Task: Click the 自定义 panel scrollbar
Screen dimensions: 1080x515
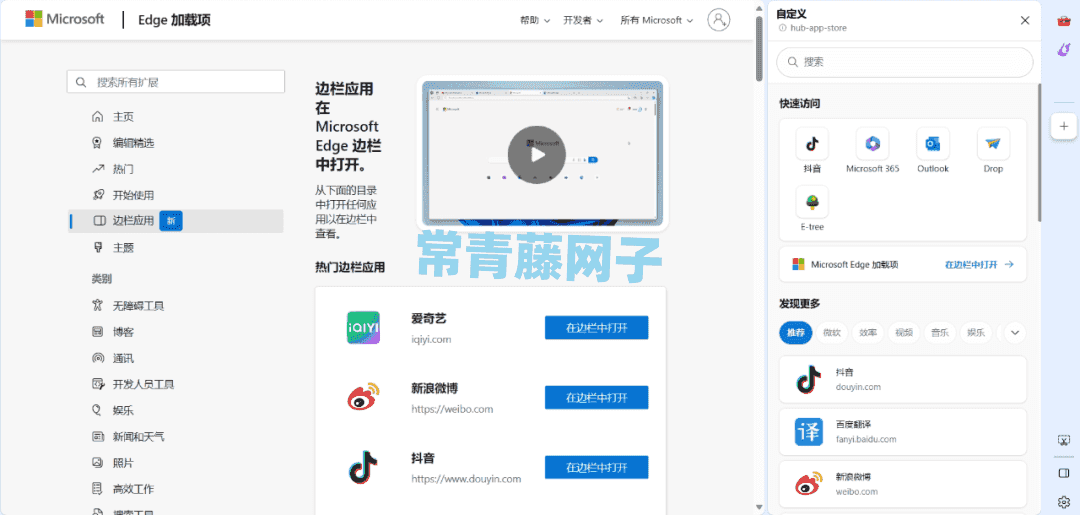Action: pos(1039,151)
